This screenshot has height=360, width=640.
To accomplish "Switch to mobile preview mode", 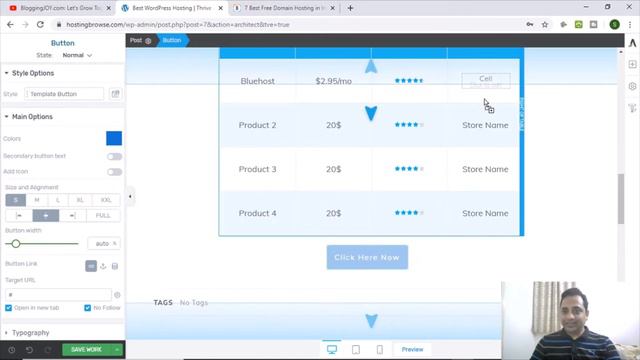I will pyautogui.click(x=380, y=349).
